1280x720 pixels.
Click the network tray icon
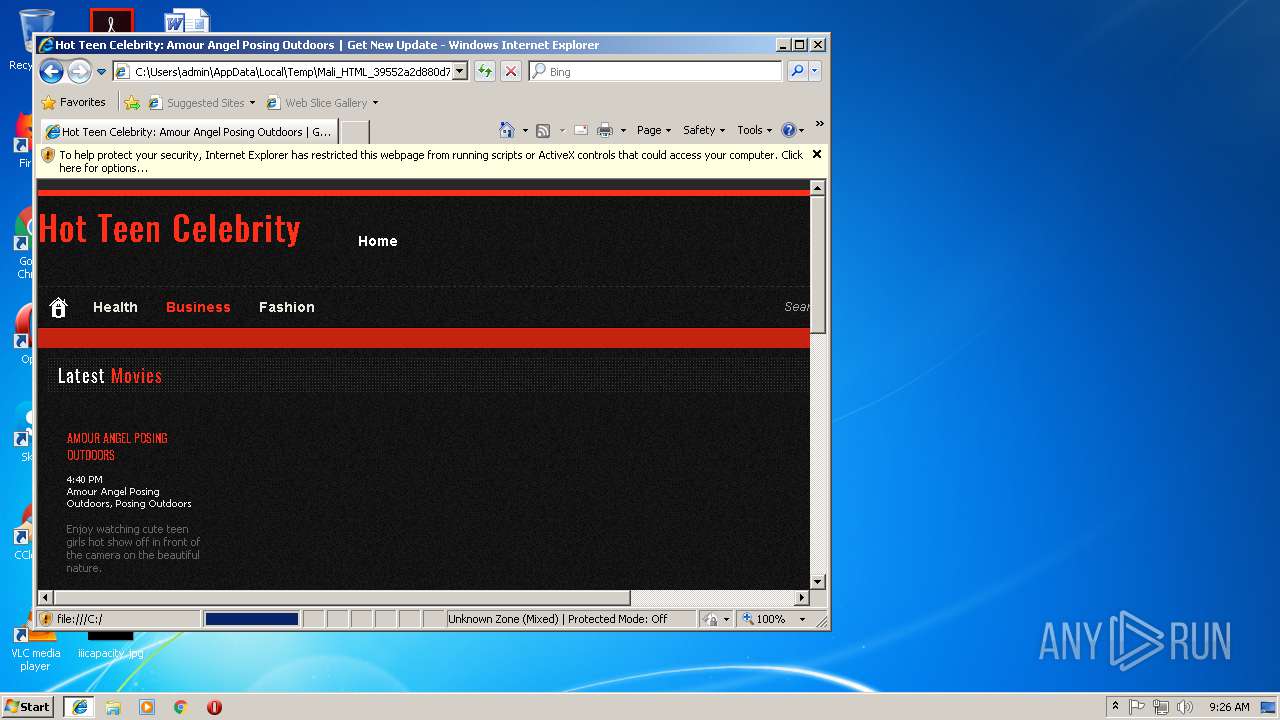(1161, 706)
